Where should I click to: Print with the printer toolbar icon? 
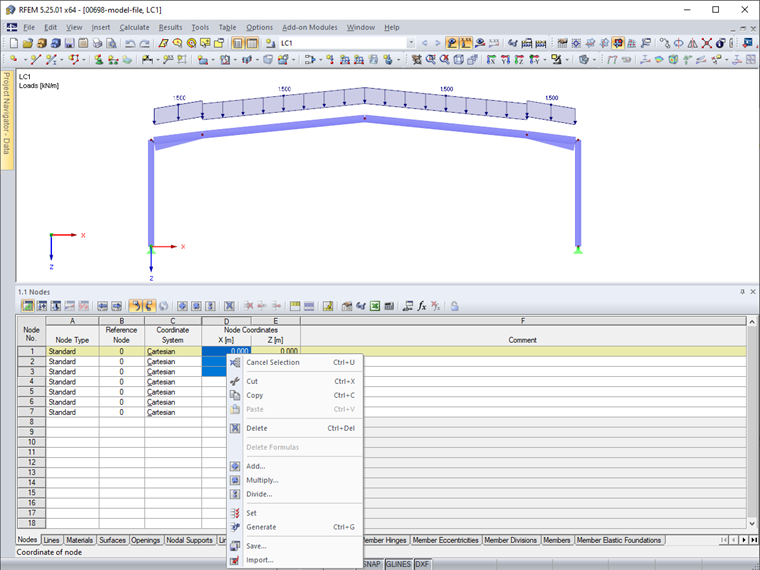pyautogui.click(x=97, y=43)
